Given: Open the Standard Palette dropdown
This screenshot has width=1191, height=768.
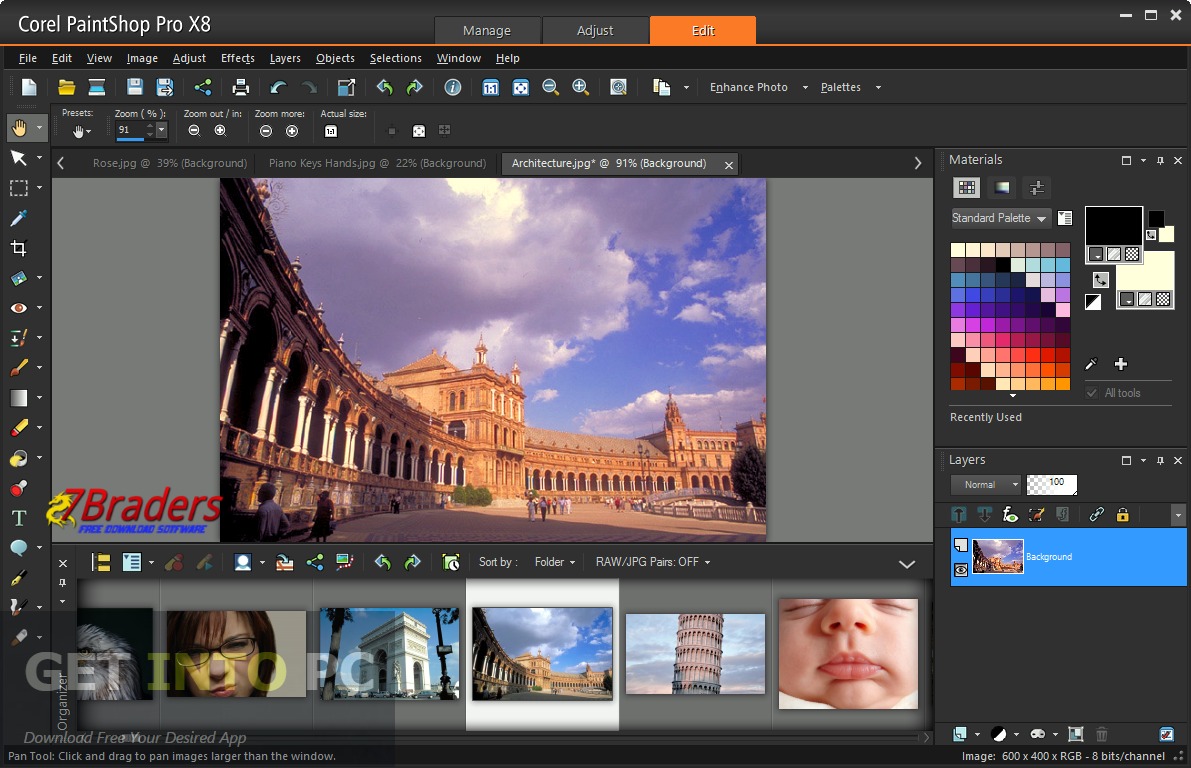Looking at the screenshot, I should coord(1001,218).
